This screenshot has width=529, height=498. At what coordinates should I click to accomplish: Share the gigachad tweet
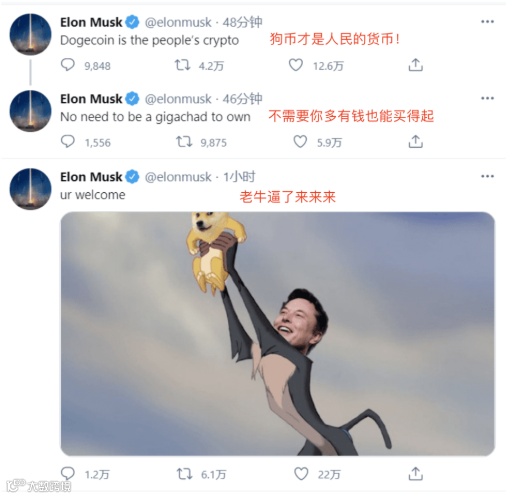(x=415, y=142)
